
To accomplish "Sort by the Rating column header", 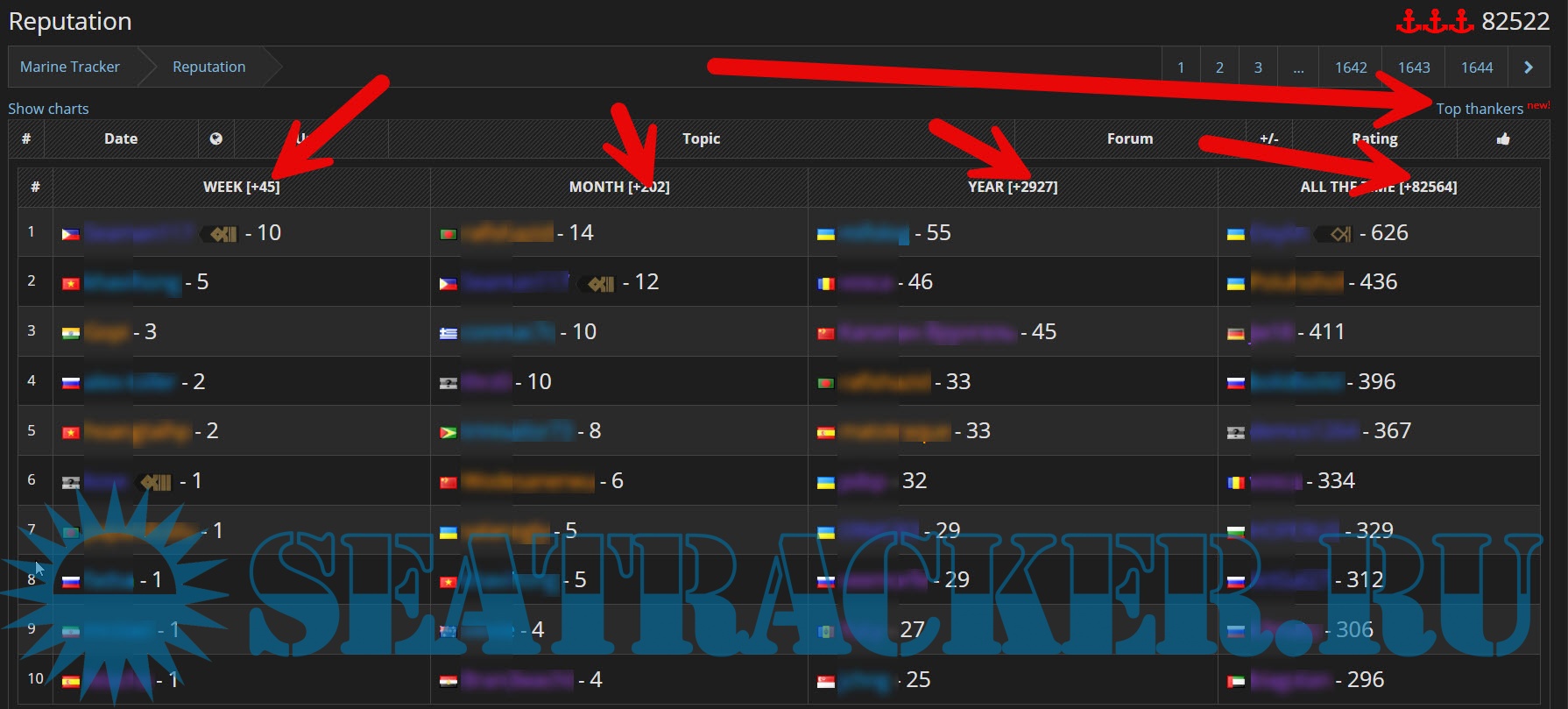I will tap(1374, 138).
